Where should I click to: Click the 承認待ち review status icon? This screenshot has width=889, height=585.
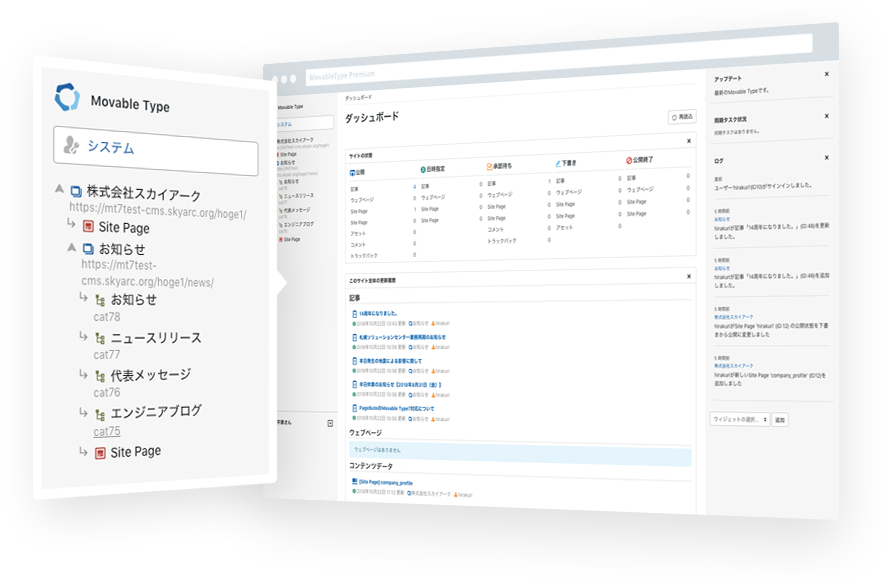pos(489,167)
